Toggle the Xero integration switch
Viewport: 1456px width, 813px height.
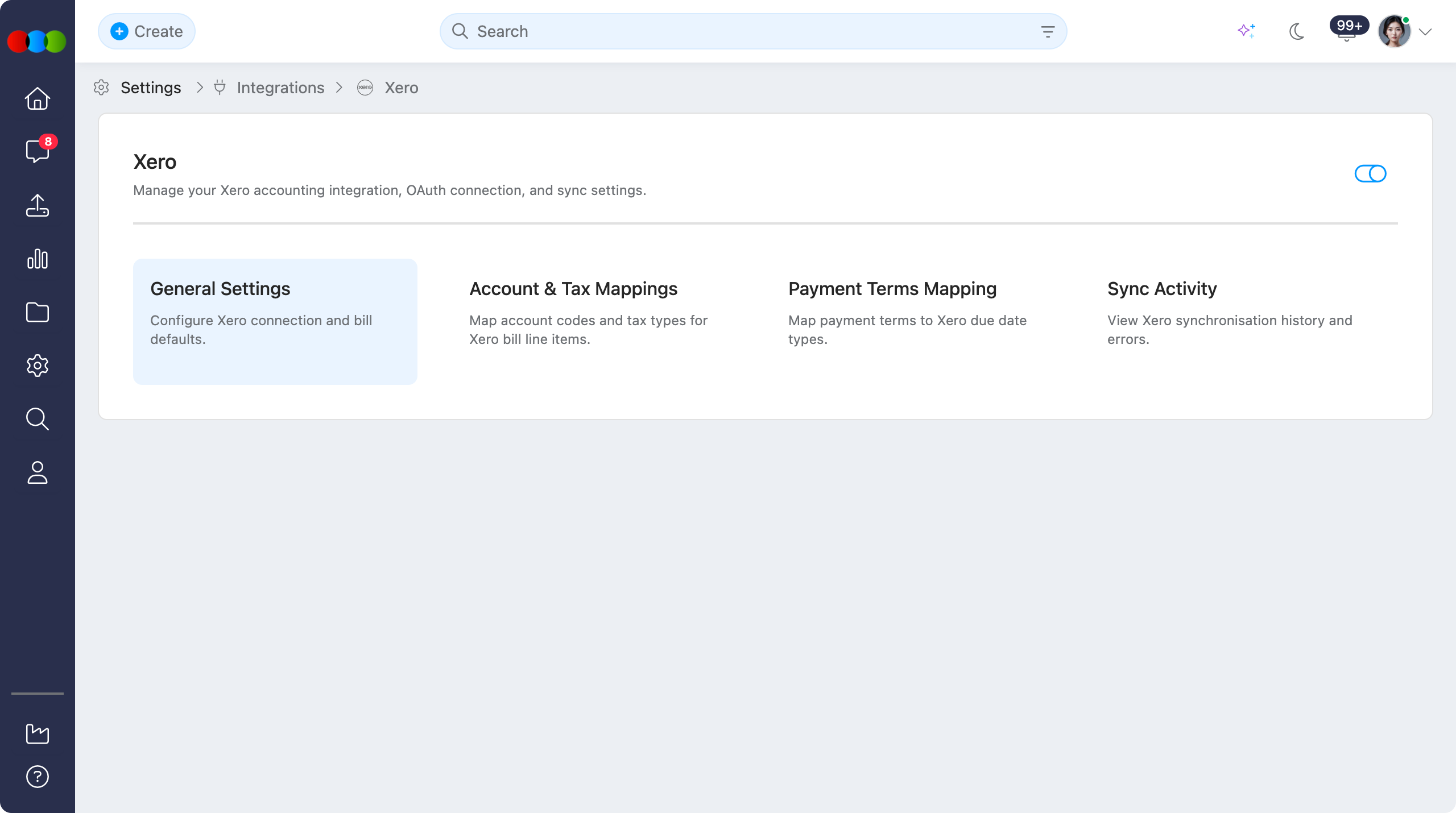point(1370,173)
